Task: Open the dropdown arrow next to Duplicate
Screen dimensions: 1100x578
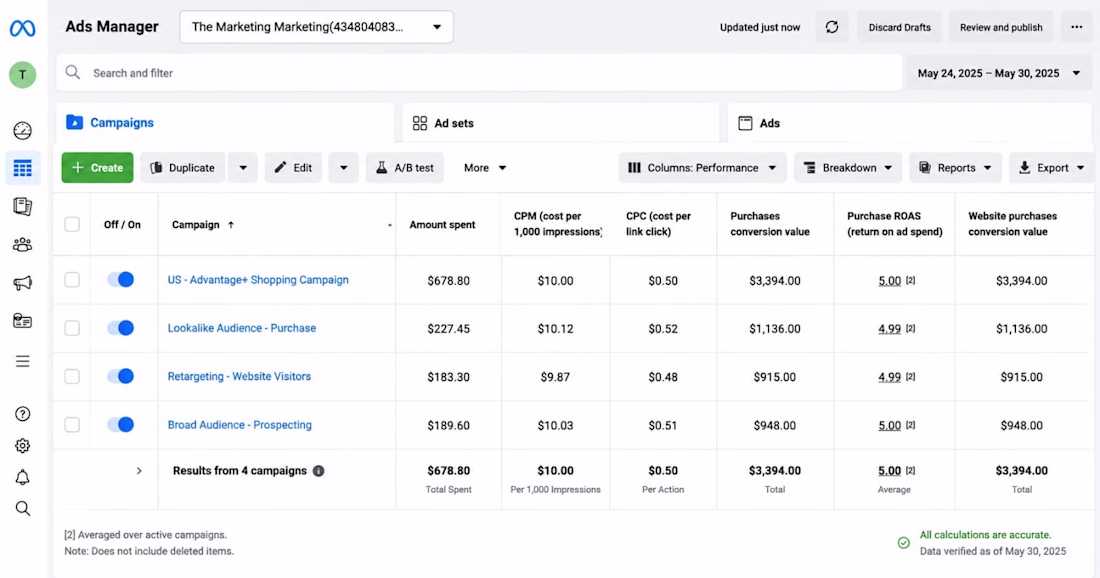Action: (x=243, y=168)
